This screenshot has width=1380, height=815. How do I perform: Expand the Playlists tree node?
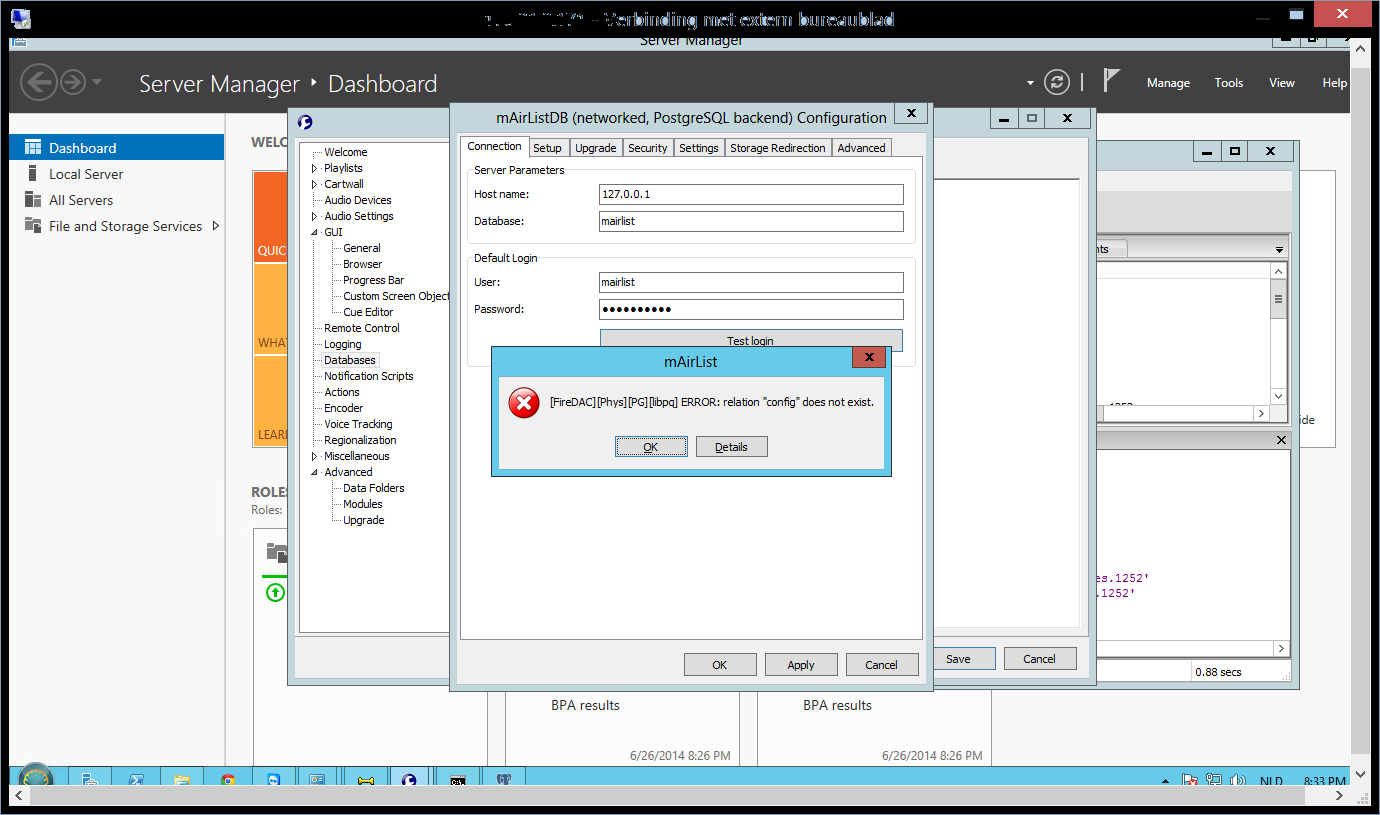tap(314, 168)
